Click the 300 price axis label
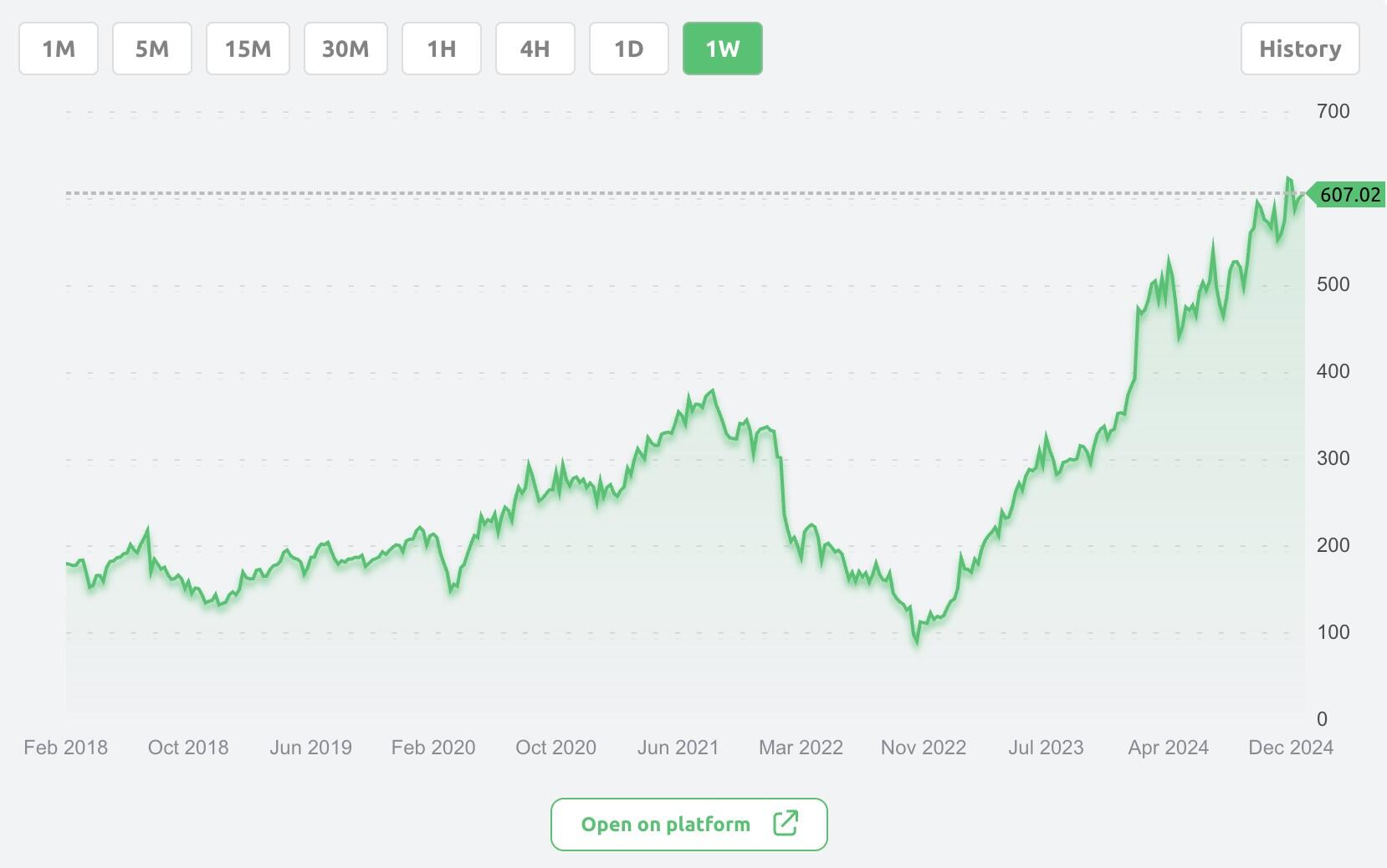1387x868 pixels. (1333, 458)
